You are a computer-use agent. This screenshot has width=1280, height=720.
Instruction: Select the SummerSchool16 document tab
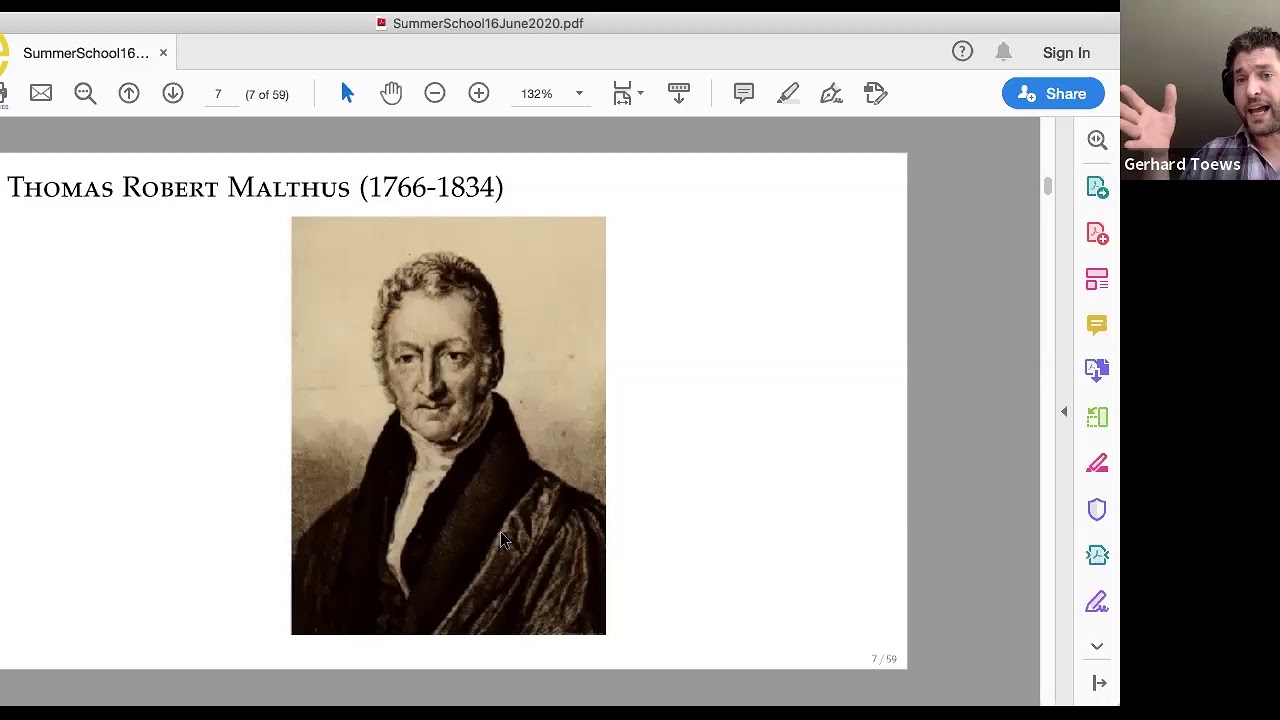tap(85, 53)
